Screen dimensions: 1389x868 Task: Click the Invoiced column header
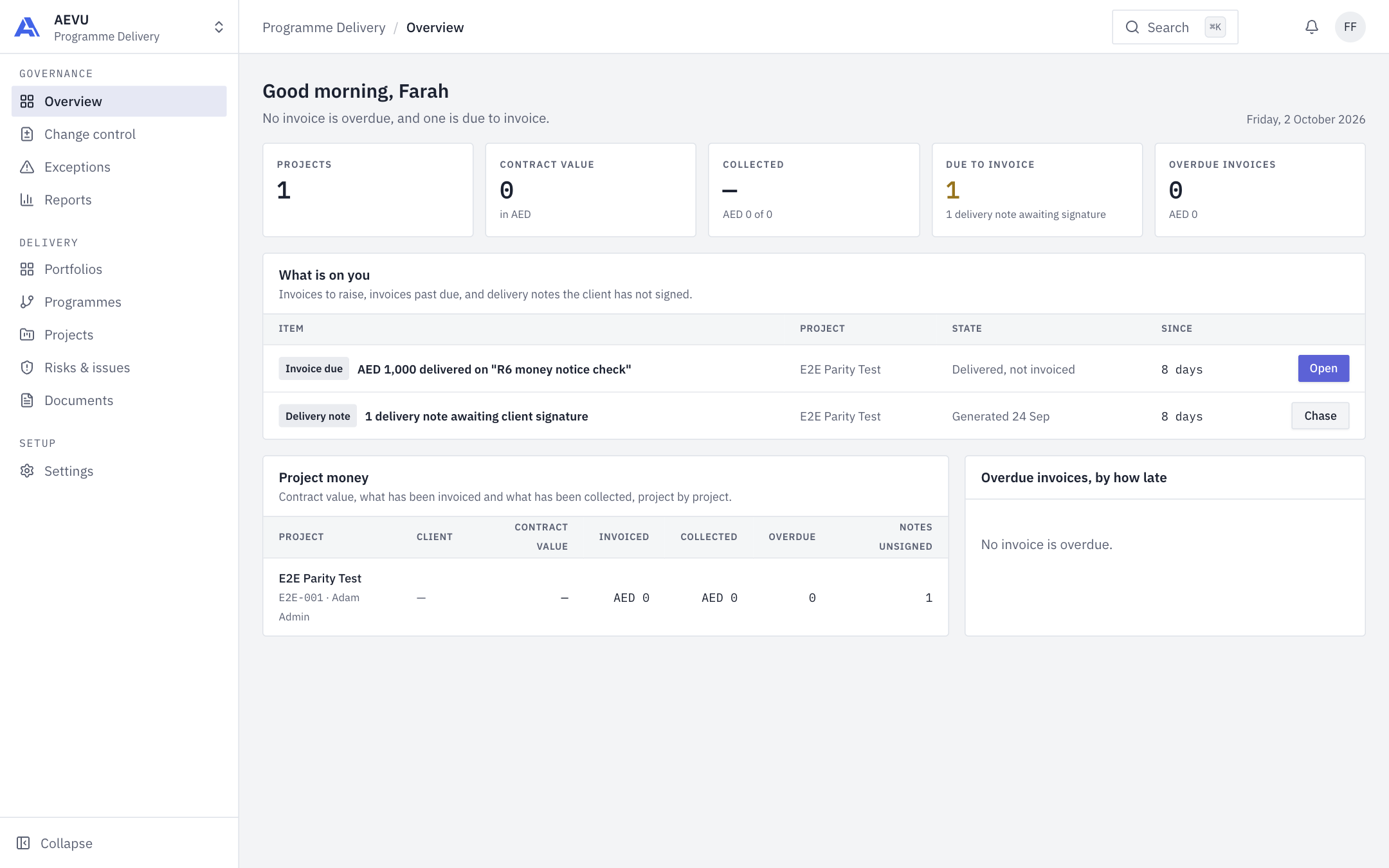click(x=624, y=537)
